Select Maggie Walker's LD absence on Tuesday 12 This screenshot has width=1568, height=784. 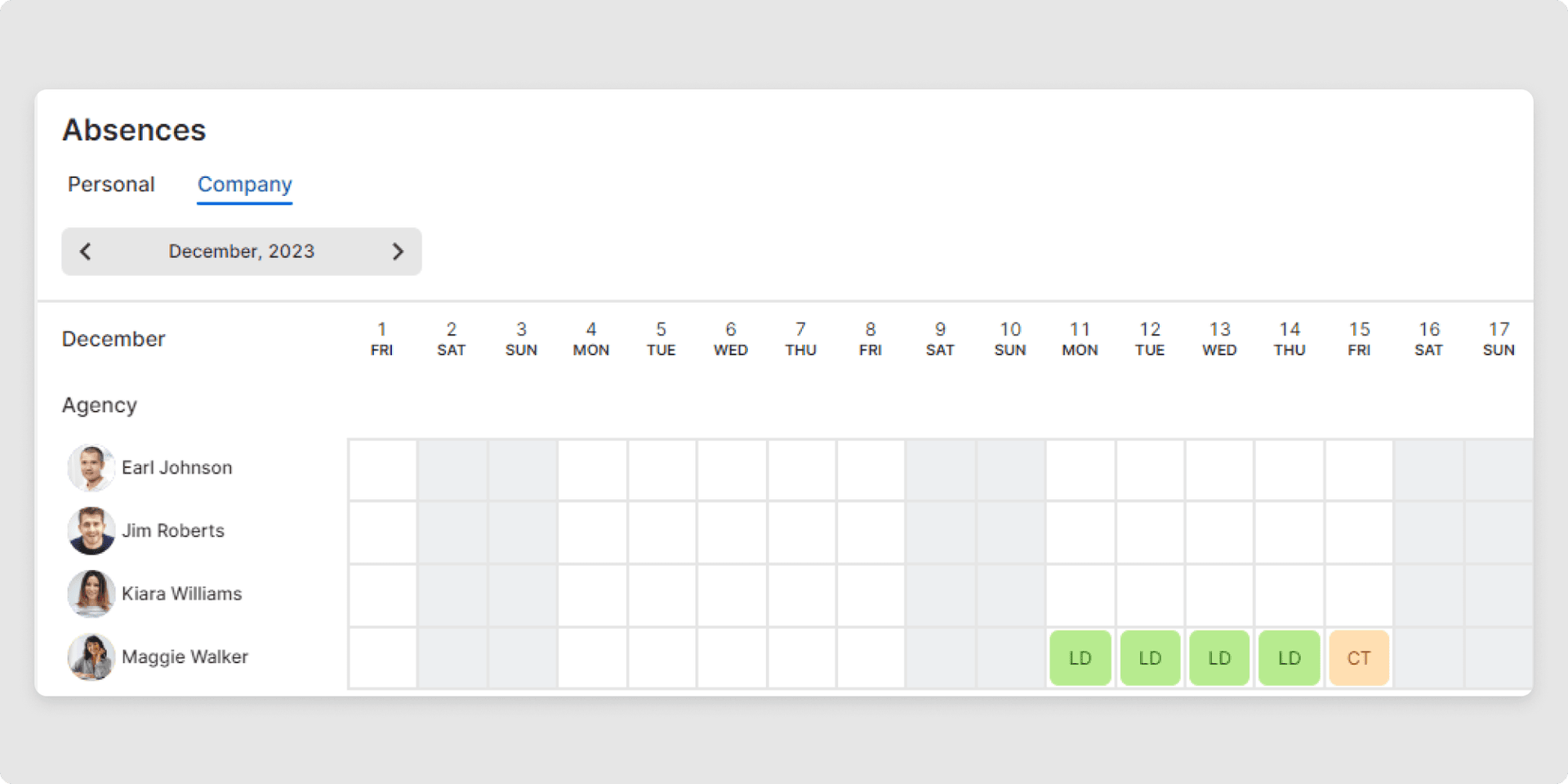[1150, 657]
